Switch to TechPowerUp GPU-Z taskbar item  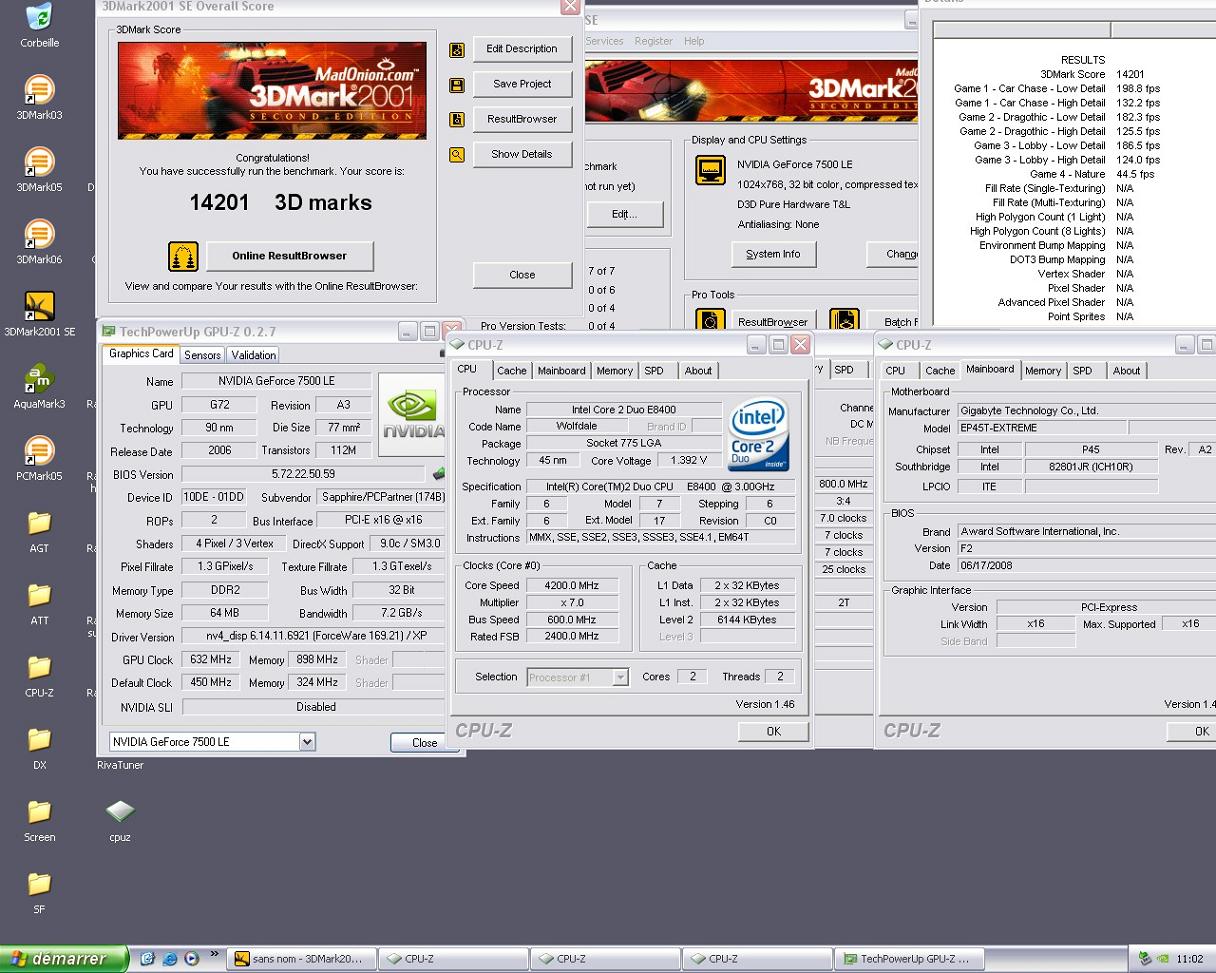pyautogui.click(x=910, y=958)
